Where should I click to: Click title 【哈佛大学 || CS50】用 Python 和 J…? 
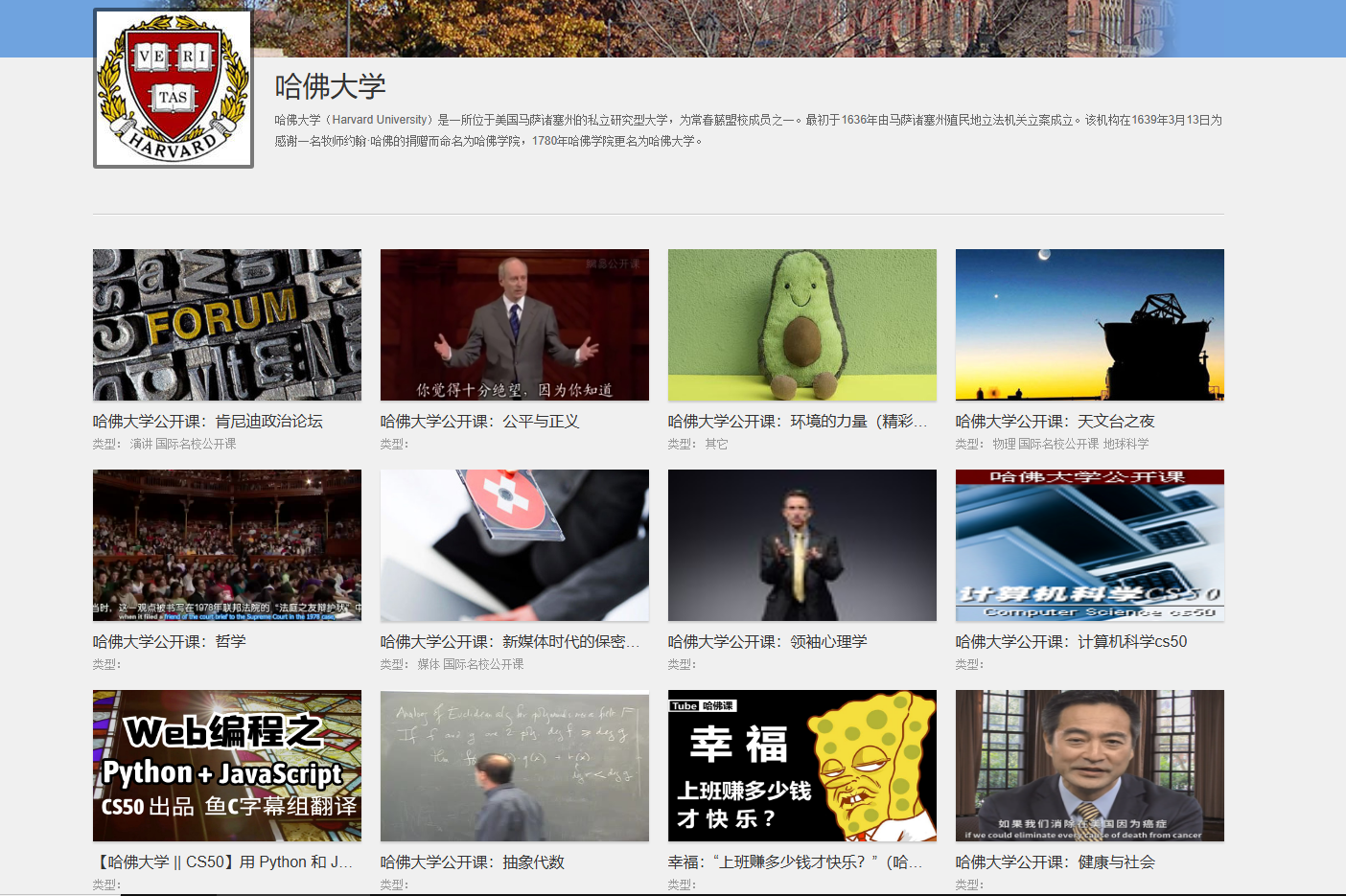222,862
